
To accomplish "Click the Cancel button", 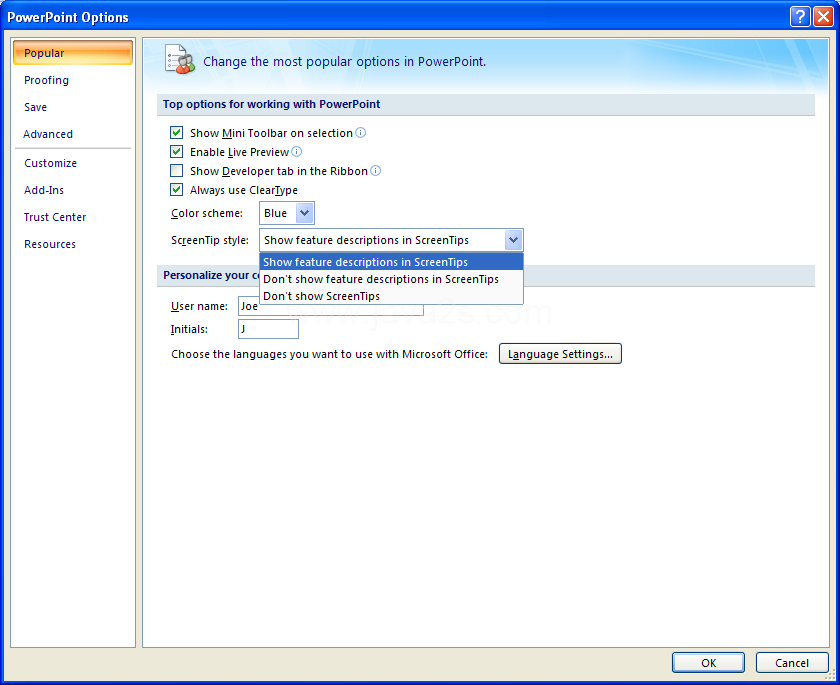I will (792, 663).
